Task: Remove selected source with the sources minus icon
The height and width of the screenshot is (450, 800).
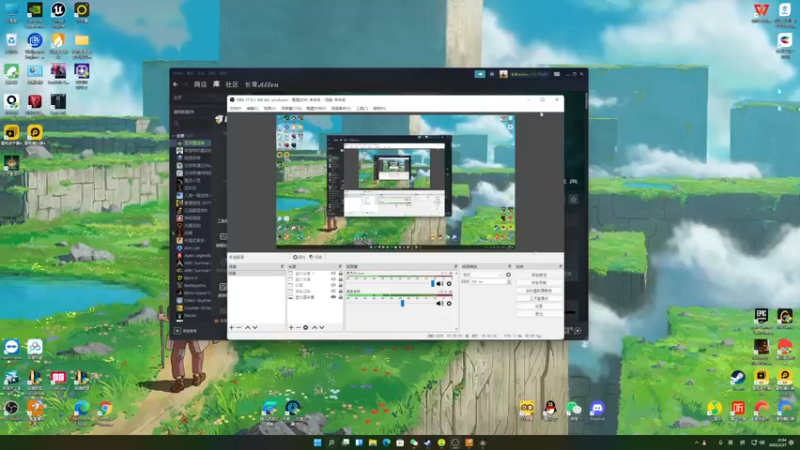Action: [x=298, y=328]
